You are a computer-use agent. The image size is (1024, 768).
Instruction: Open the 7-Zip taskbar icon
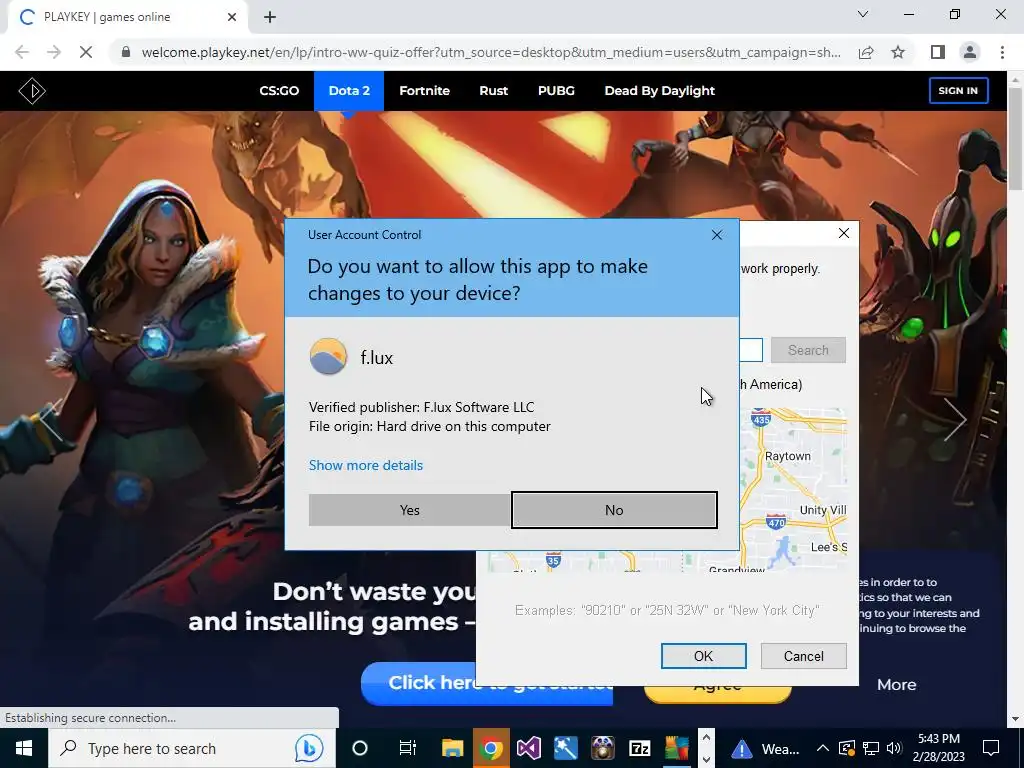639,748
